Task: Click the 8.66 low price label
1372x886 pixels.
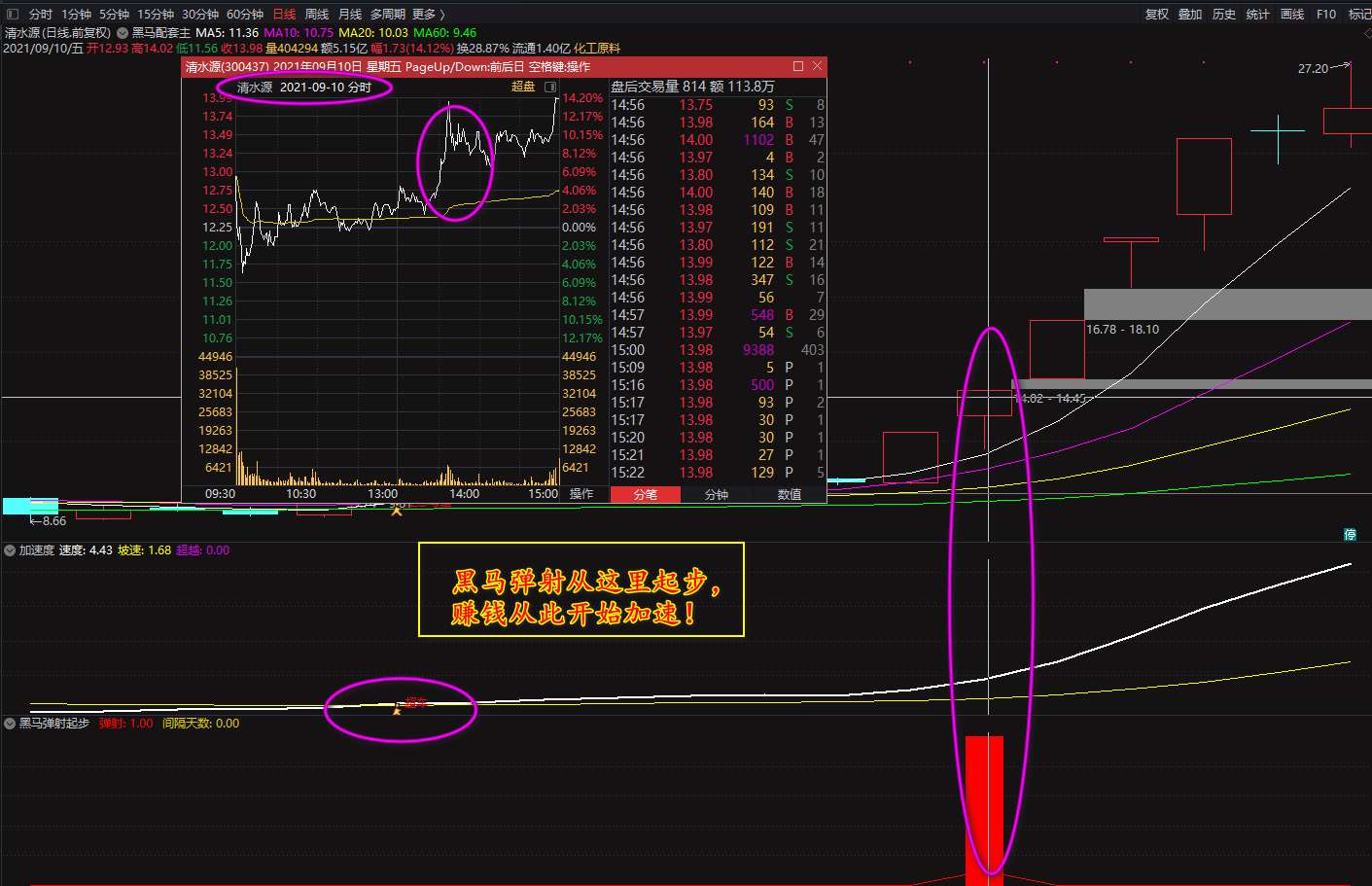Action: coord(53,521)
